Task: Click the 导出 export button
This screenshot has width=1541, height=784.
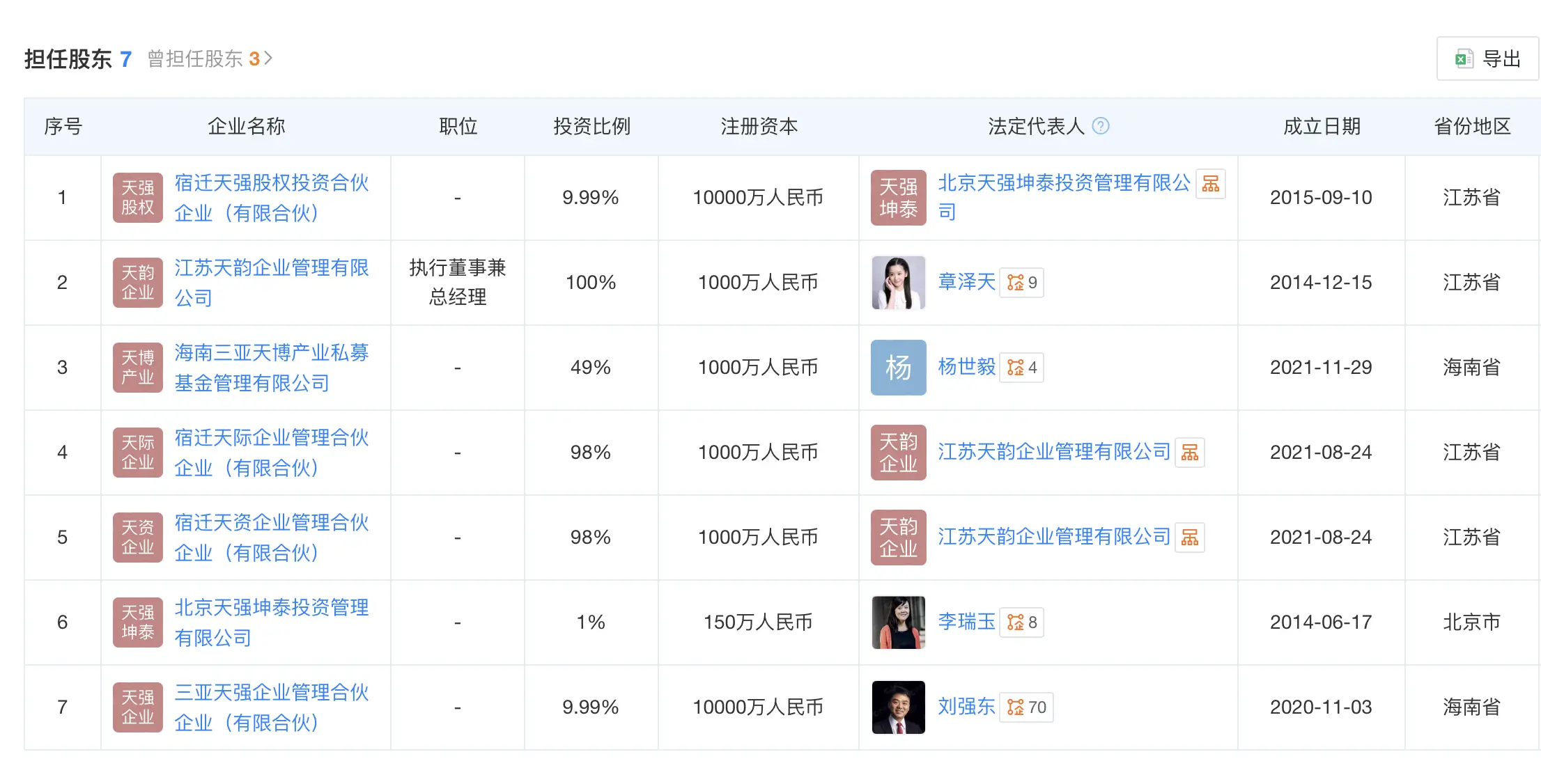Action: pos(1487,59)
